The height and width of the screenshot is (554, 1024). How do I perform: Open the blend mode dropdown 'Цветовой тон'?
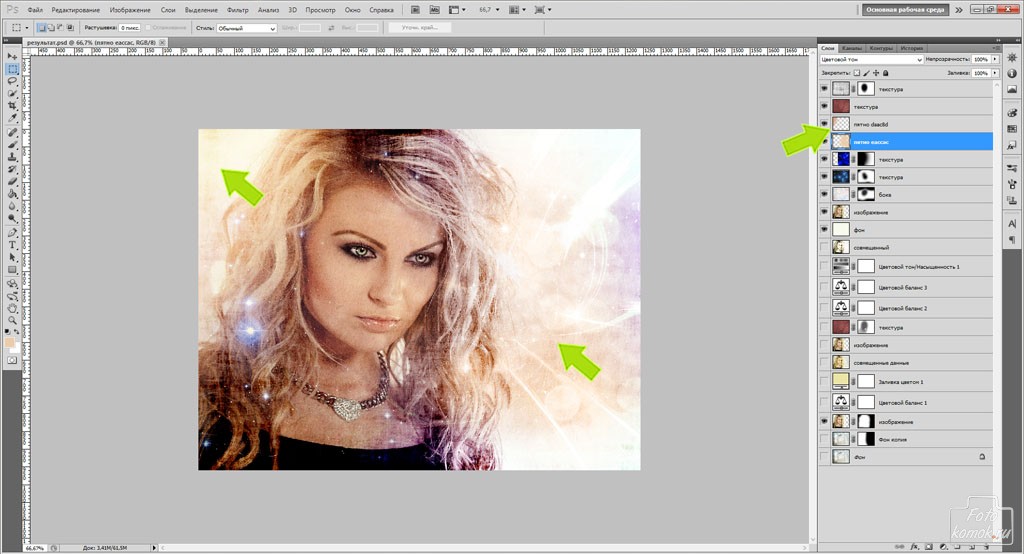click(x=870, y=60)
